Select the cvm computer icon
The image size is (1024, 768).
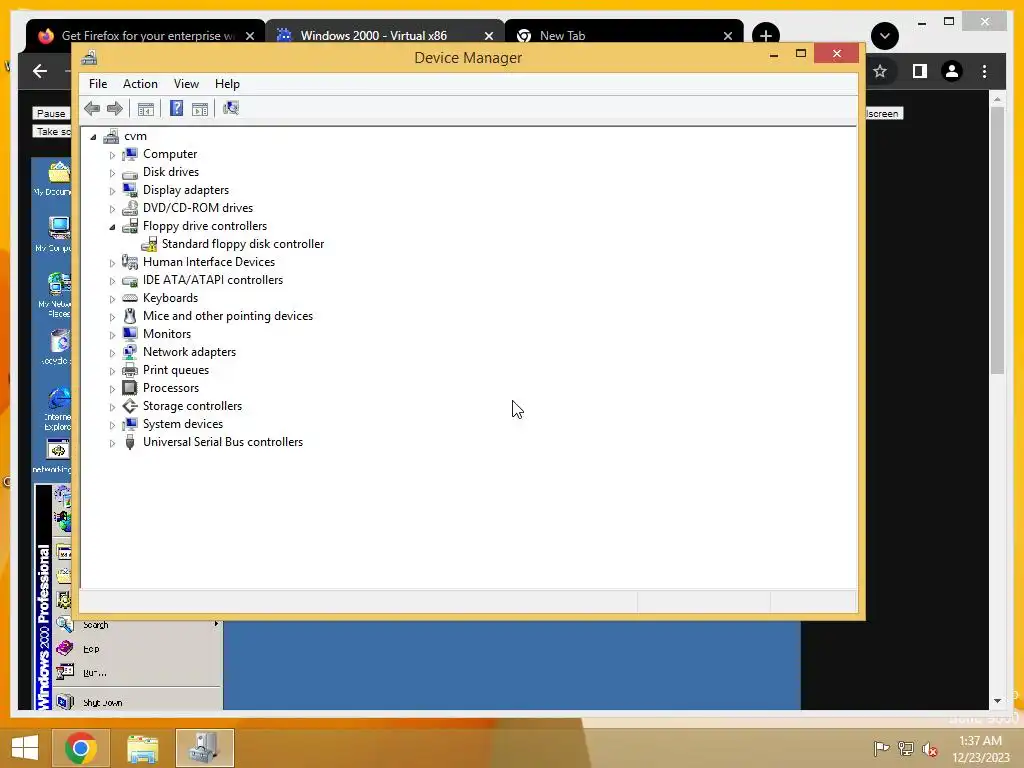111,136
